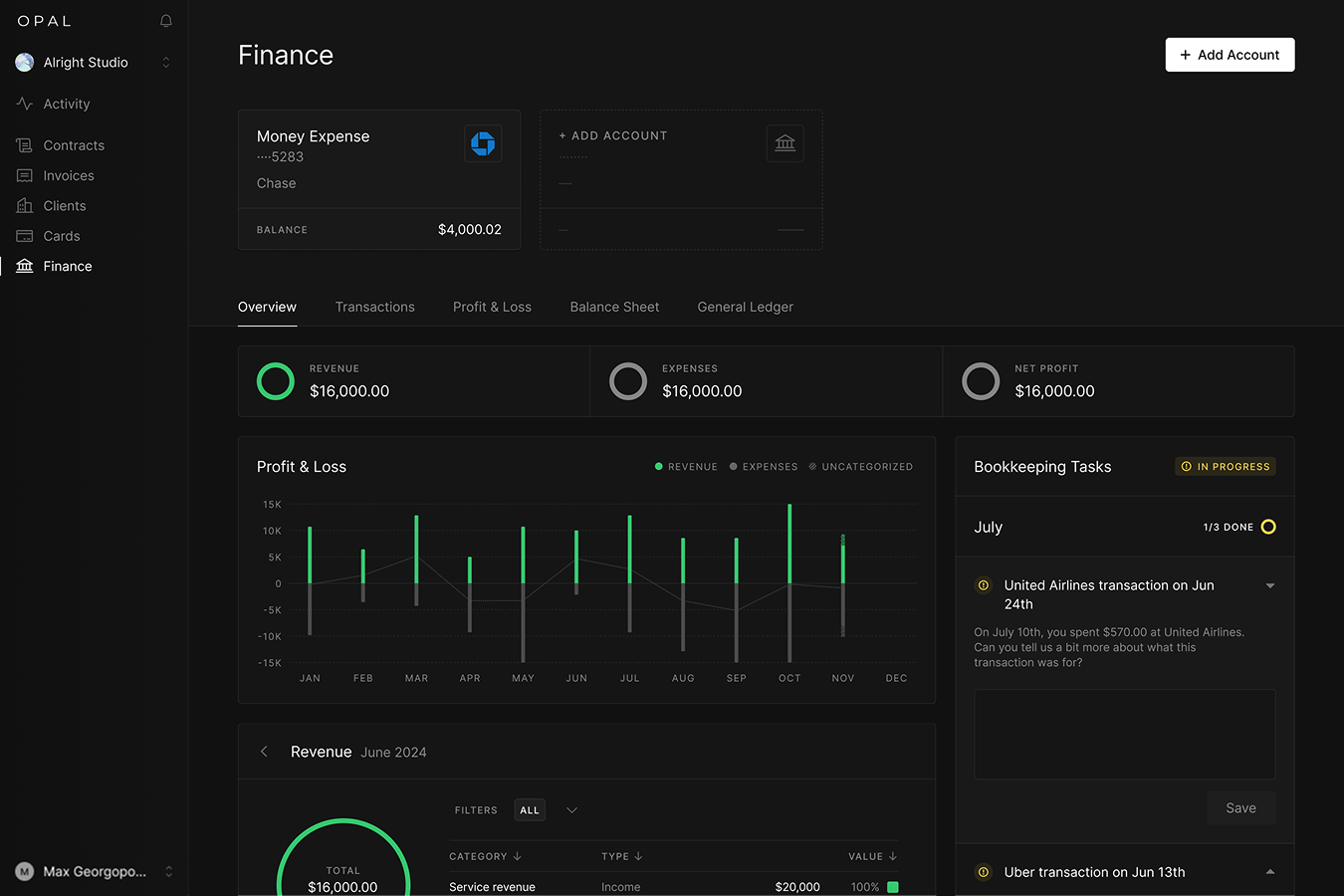Click the March bar in the chart
The image size is (1344, 896).
point(416,560)
